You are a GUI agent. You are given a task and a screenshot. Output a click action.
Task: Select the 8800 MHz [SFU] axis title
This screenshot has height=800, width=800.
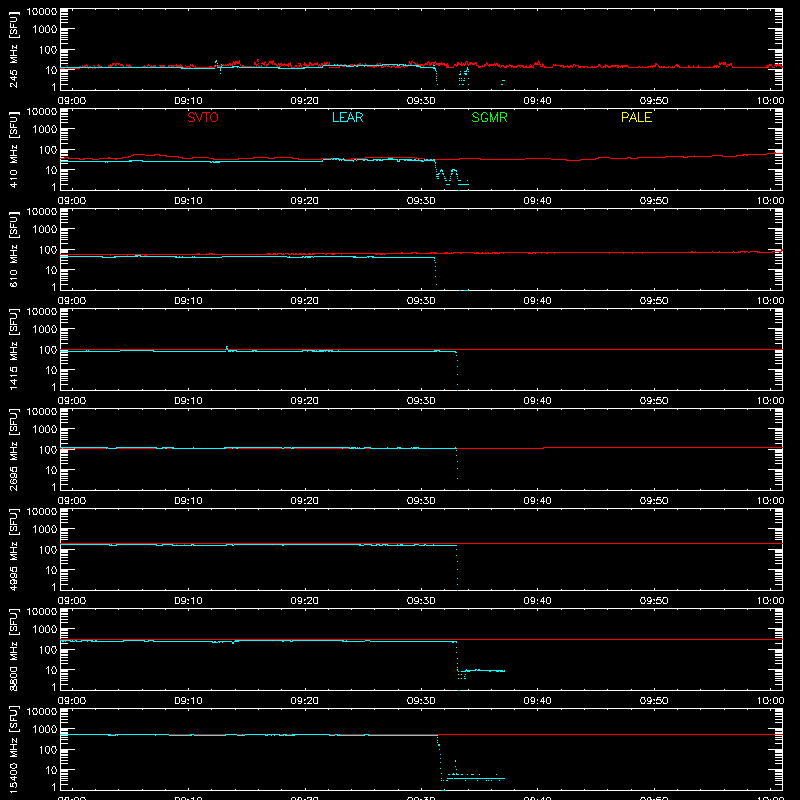13,649
